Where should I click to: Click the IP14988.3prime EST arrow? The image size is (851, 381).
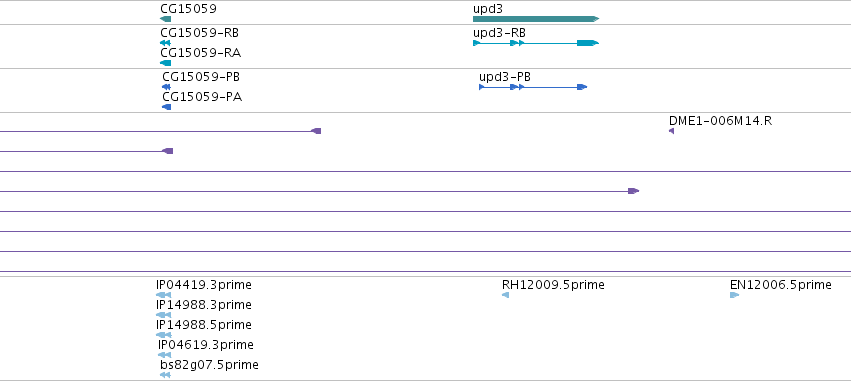[163, 315]
